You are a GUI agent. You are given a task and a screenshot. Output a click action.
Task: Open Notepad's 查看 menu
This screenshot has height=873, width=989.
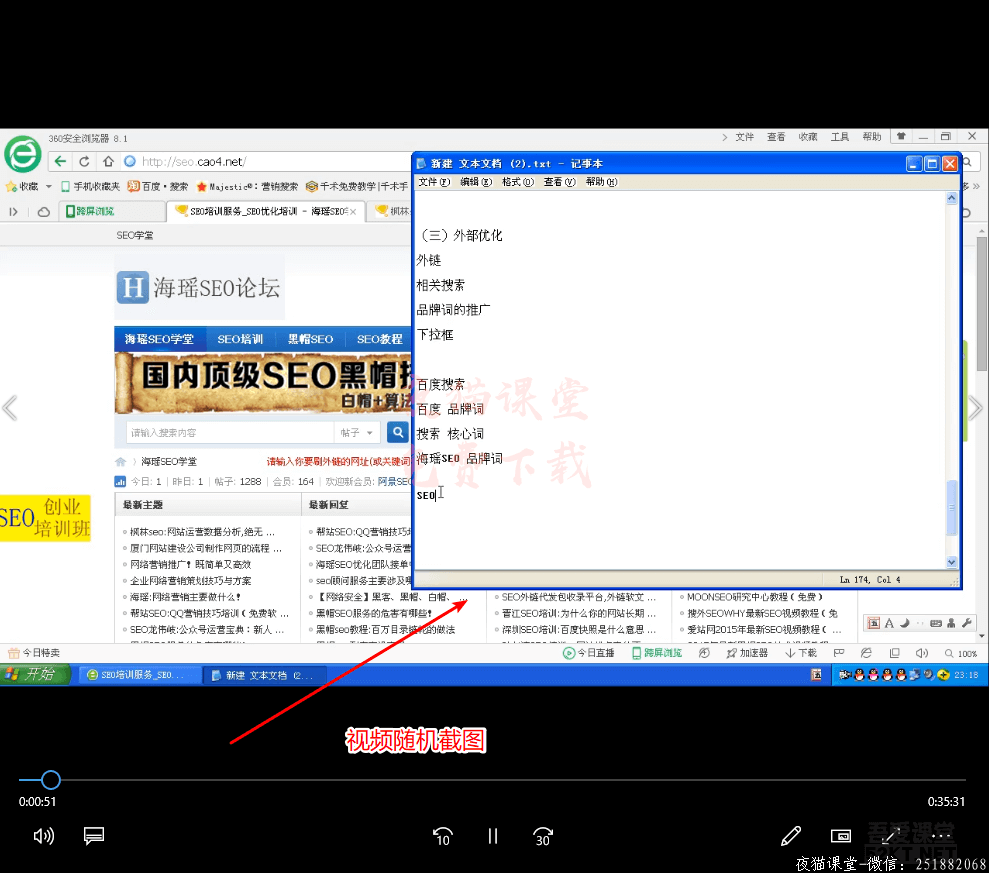[x=559, y=182]
